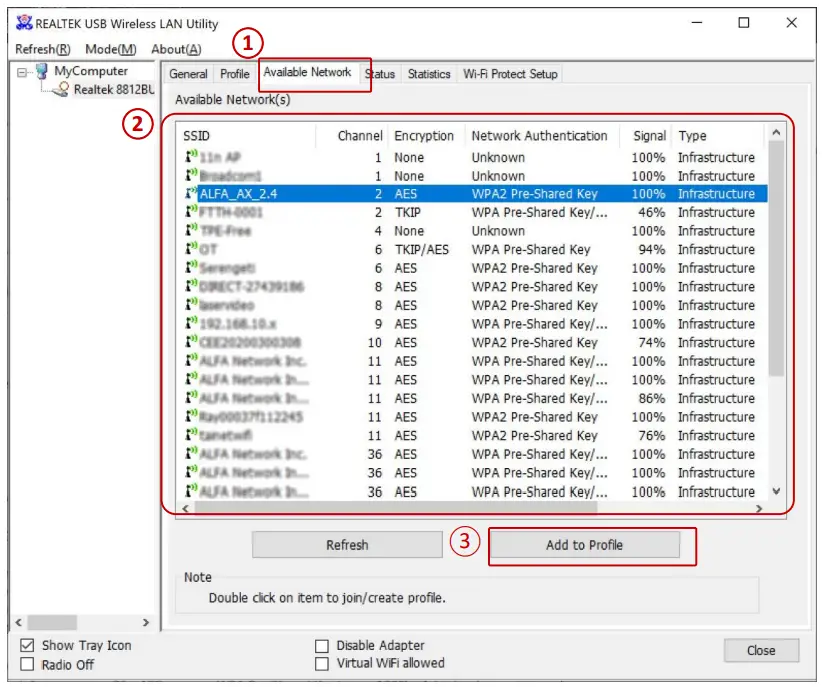Click the tree panel scroll left arrow
Viewport: 822px width, 687px height.
click(18, 622)
